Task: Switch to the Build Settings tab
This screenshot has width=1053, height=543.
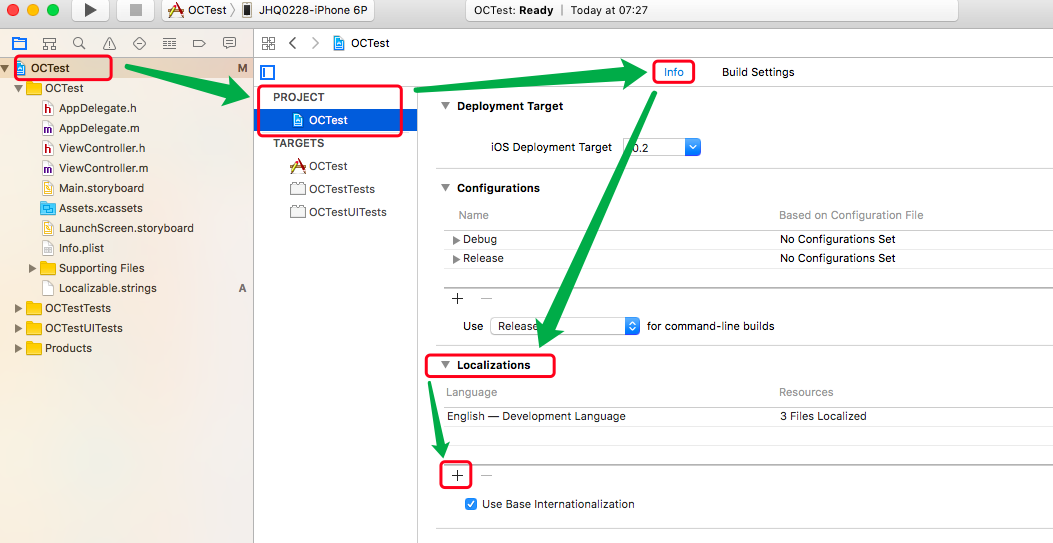Action: (x=758, y=72)
